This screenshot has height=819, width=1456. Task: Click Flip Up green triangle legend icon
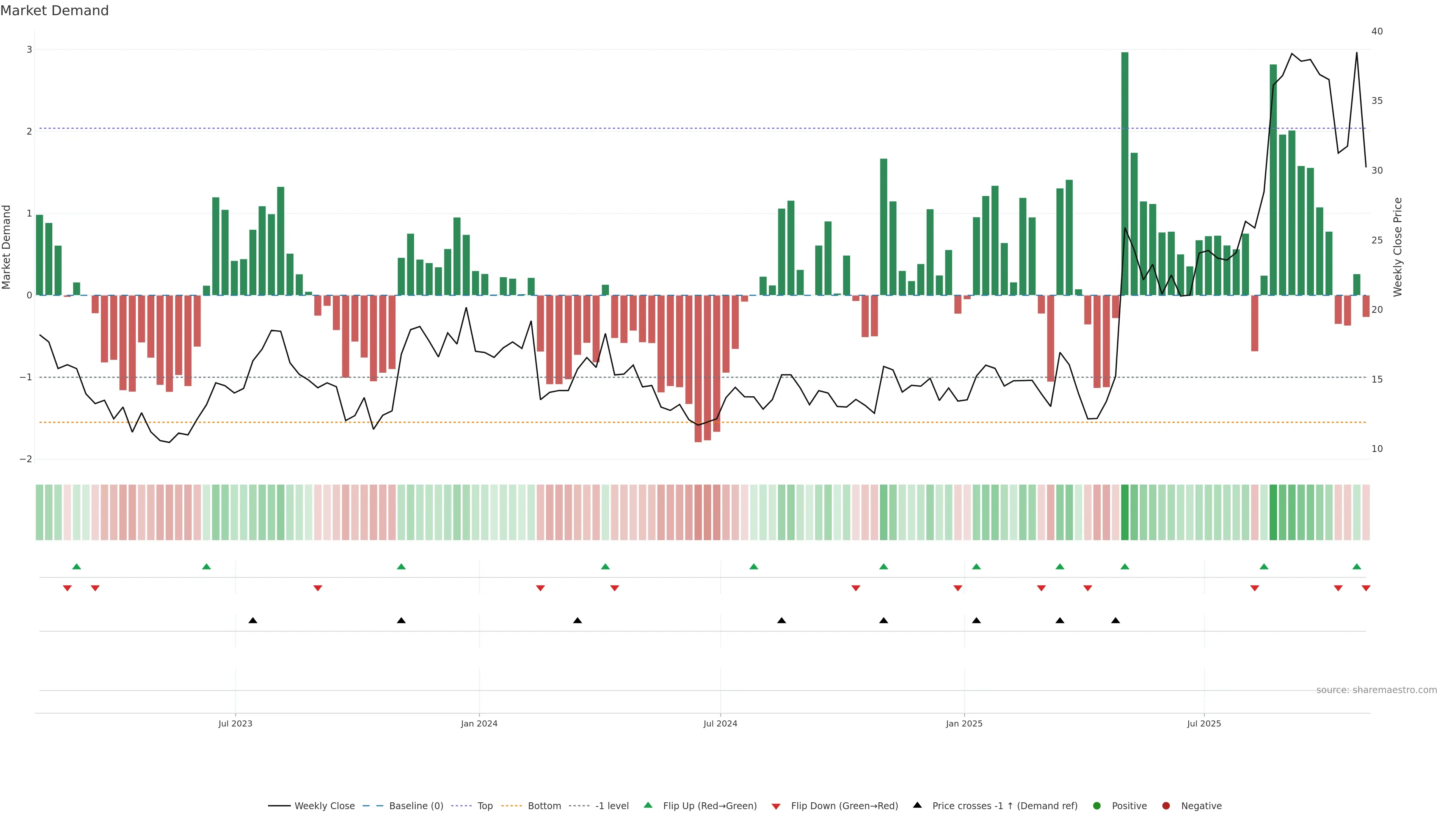tap(648, 805)
